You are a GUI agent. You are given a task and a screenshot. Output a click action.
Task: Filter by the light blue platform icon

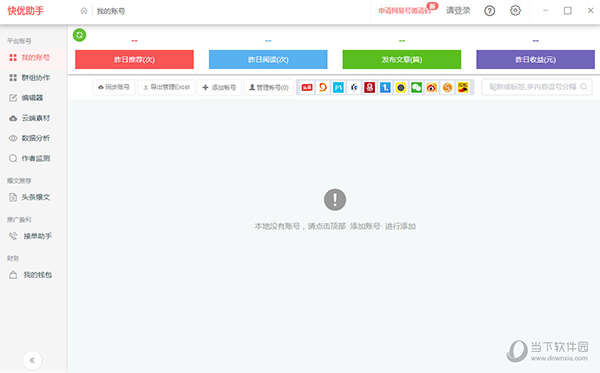click(338, 88)
